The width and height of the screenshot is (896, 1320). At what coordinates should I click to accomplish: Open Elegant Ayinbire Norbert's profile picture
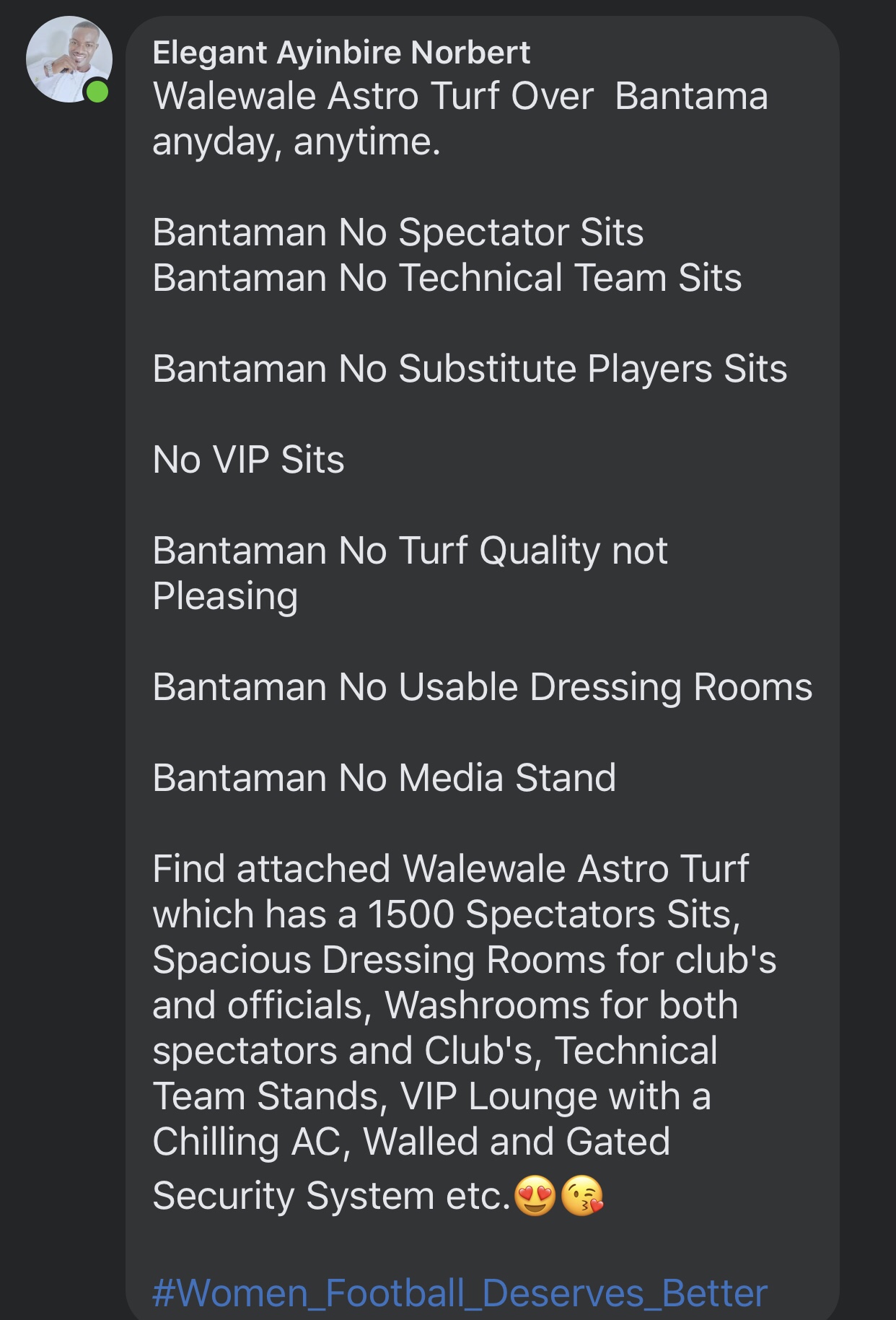point(69,59)
